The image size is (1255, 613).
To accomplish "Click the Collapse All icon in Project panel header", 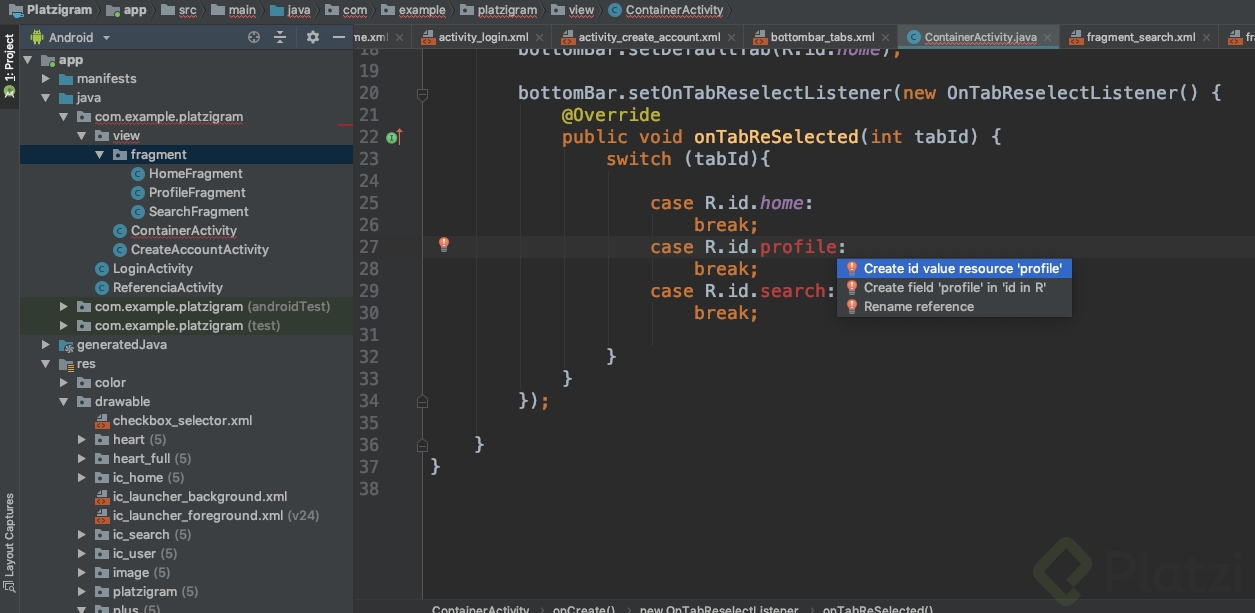I will (280, 37).
